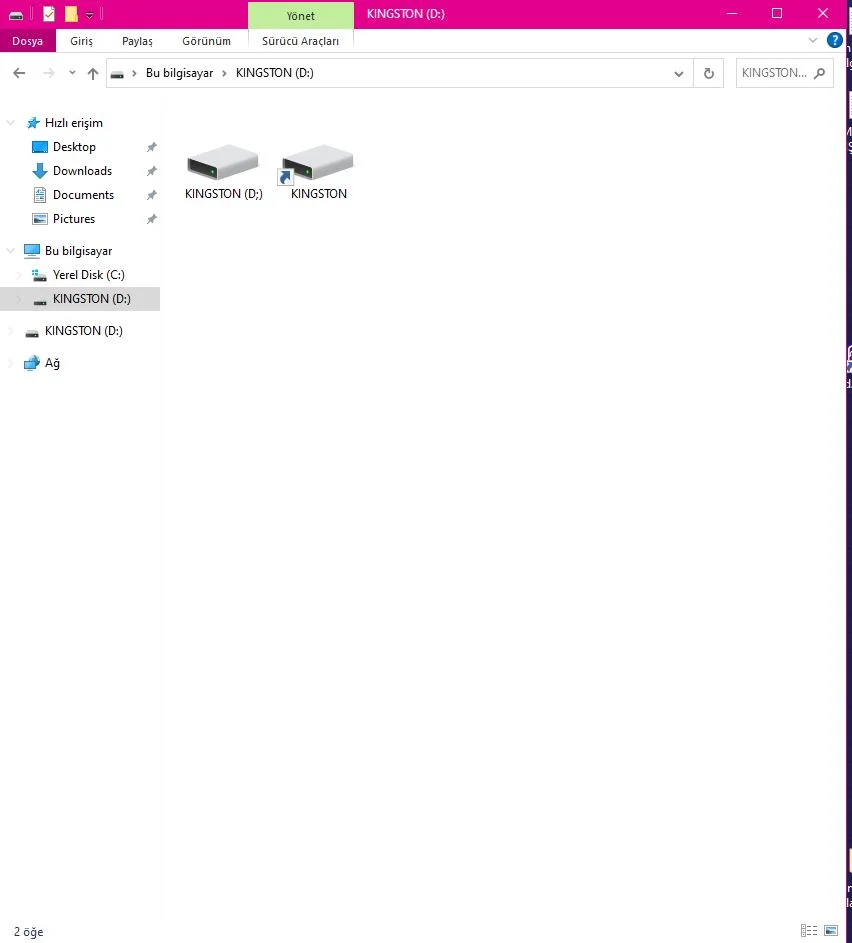Expand the lower KINGSTON (D:) node
Viewport: 852px width, 943px height.
click(x=11, y=331)
